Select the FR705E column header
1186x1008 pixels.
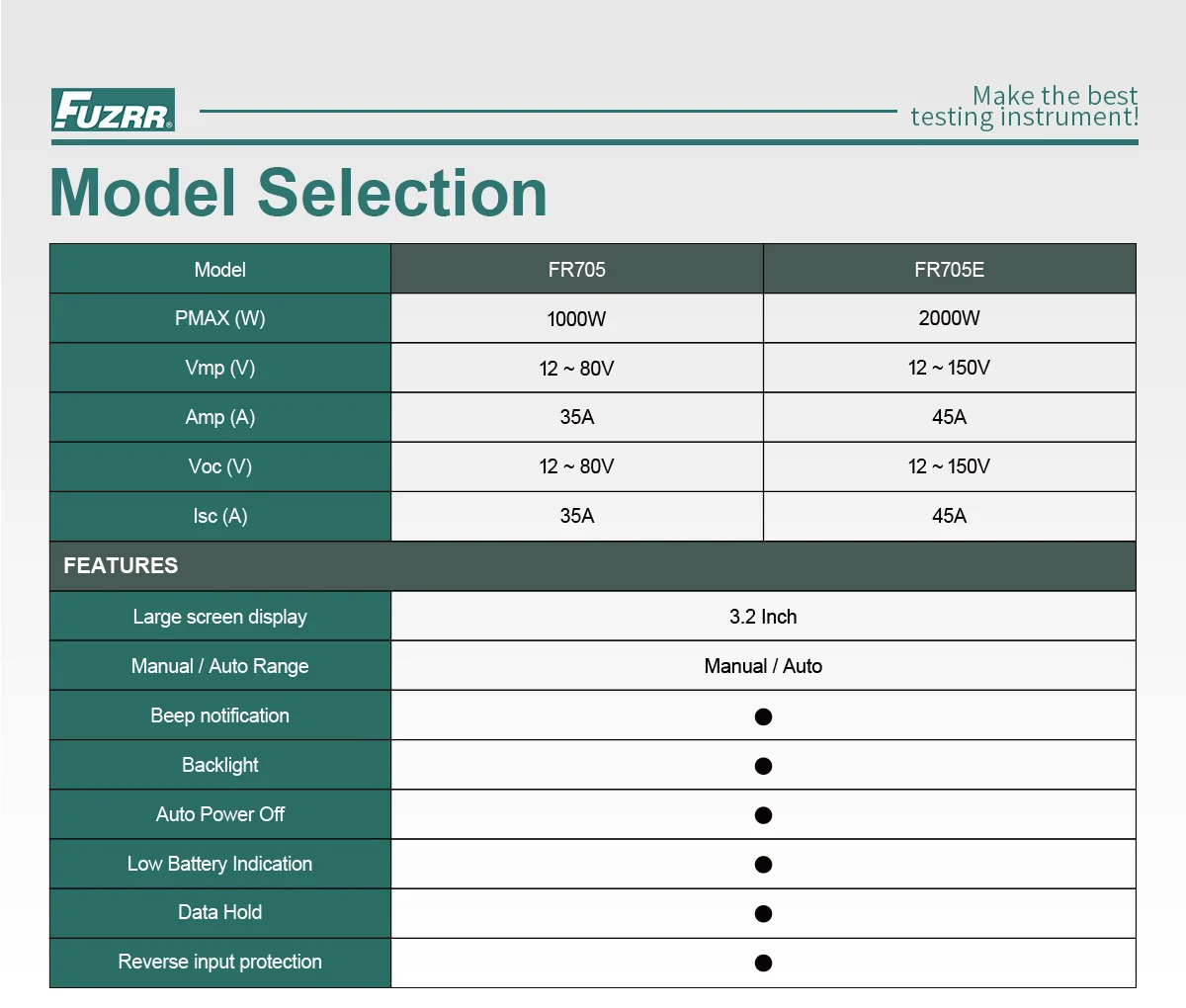950,269
